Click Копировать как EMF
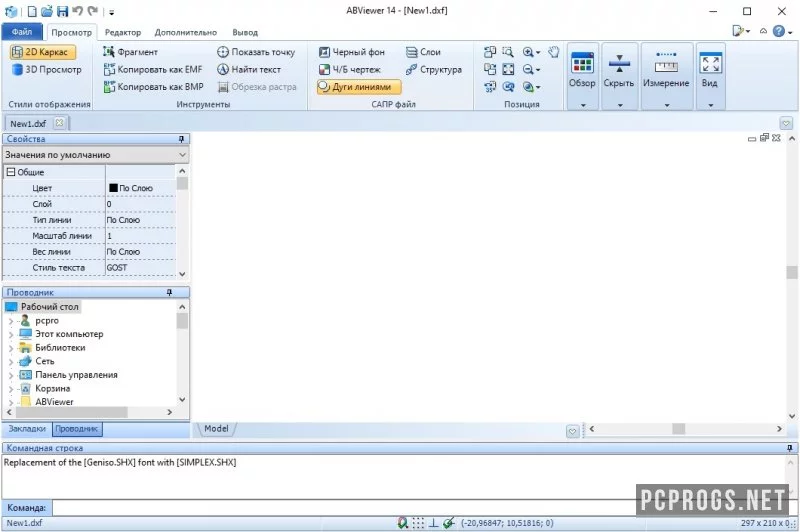The height and width of the screenshot is (532, 800). pyautogui.click(x=153, y=69)
